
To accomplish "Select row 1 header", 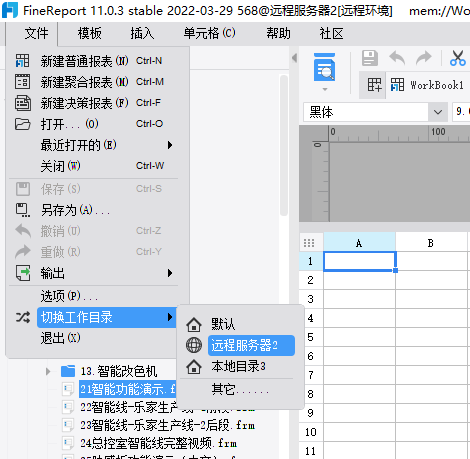I will pyautogui.click(x=311, y=261).
